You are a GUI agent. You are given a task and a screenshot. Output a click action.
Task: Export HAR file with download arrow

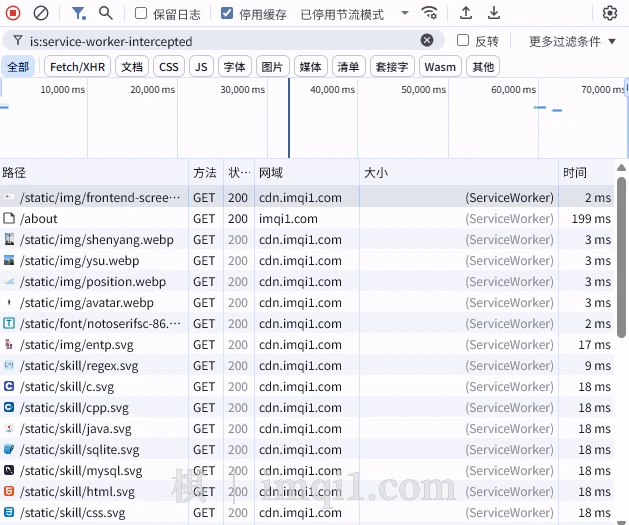point(494,13)
